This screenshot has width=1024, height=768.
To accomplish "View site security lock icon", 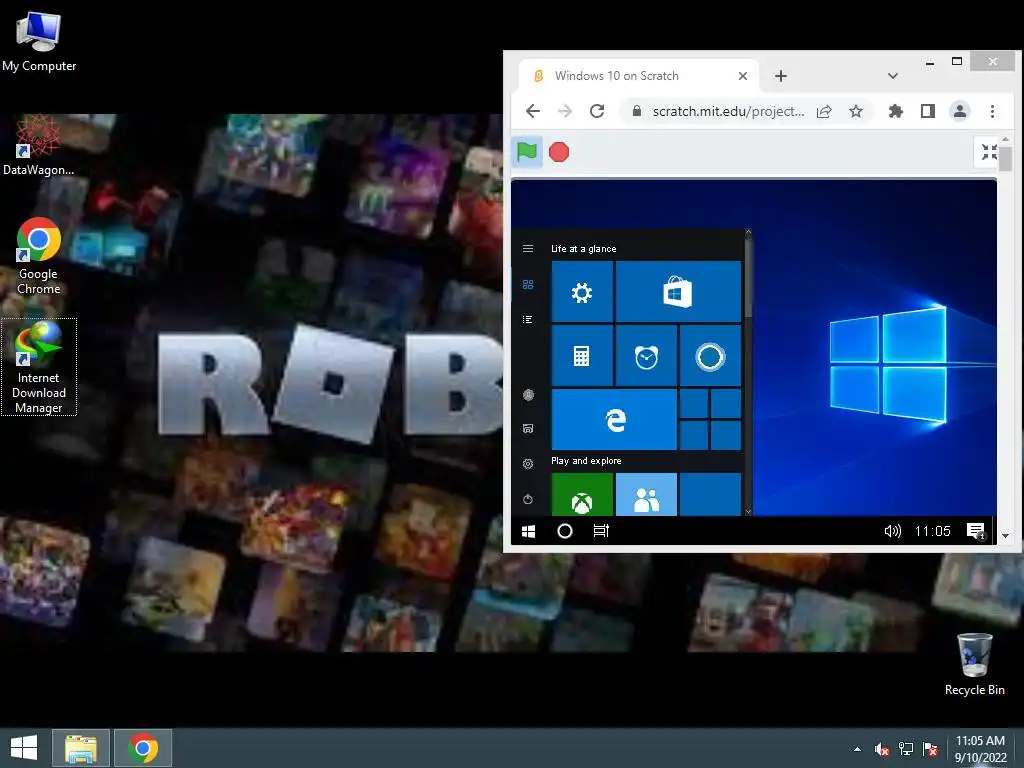I will point(637,111).
